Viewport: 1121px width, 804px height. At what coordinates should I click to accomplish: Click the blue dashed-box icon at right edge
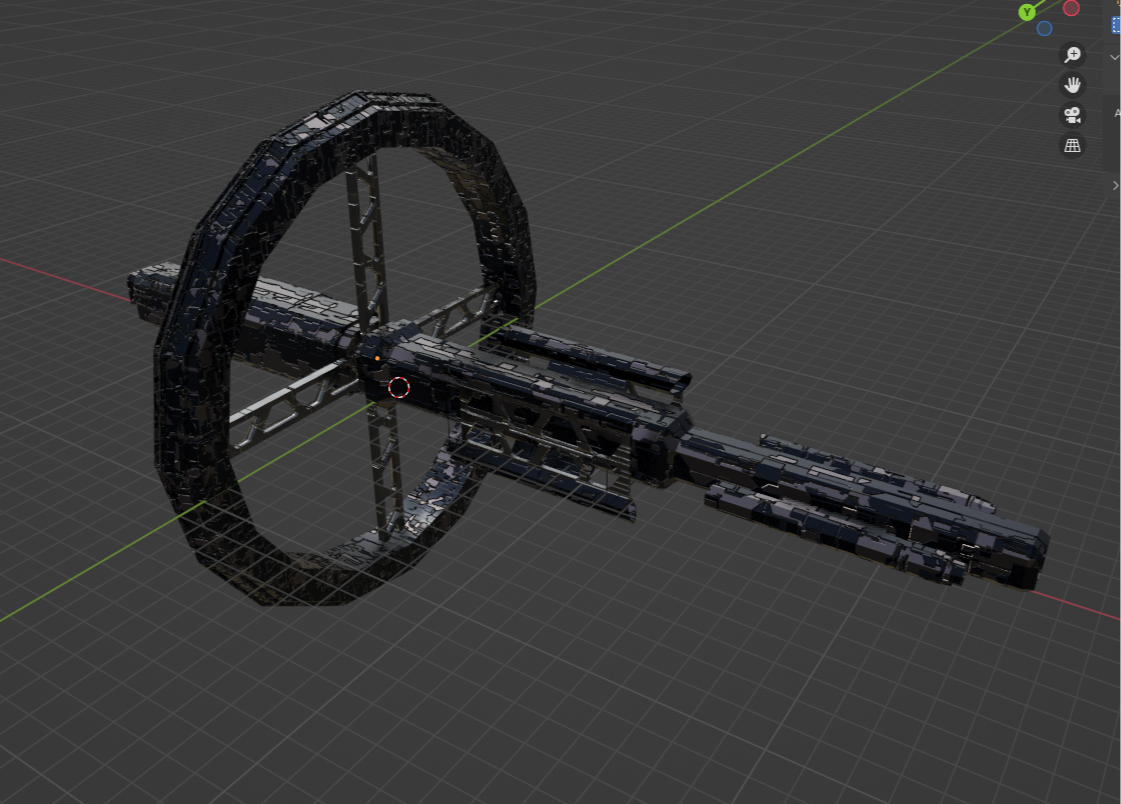click(1116, 25)
